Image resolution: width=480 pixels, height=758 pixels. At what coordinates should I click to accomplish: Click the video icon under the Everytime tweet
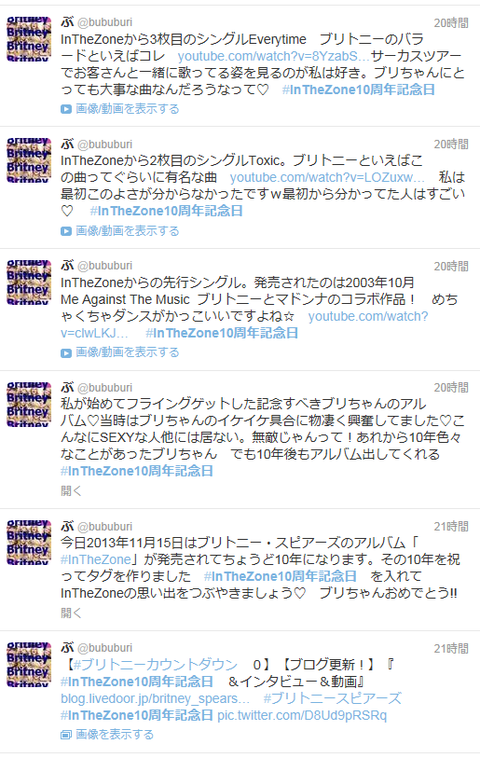click(66, 109)
